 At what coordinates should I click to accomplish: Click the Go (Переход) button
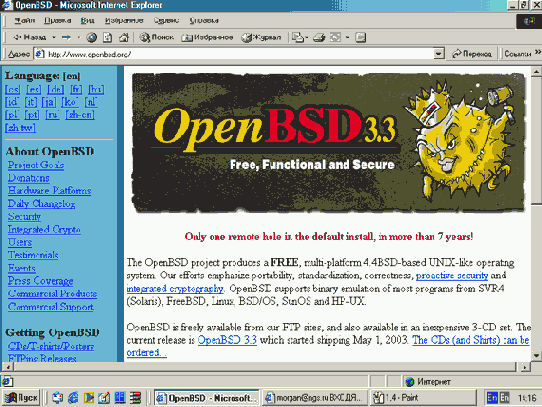pyautogui.click(x=472, y=54)
